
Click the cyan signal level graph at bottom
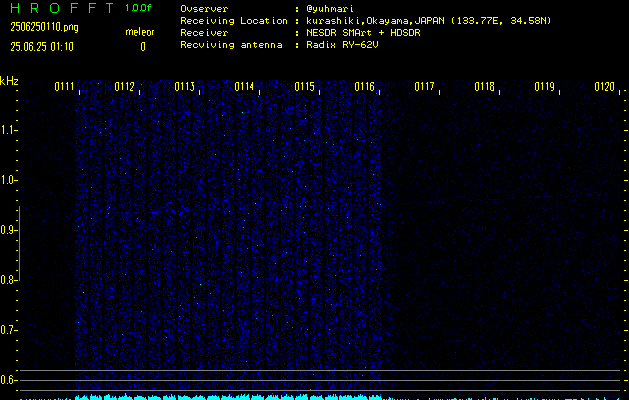pyautogui.click(x=321, y=397)
